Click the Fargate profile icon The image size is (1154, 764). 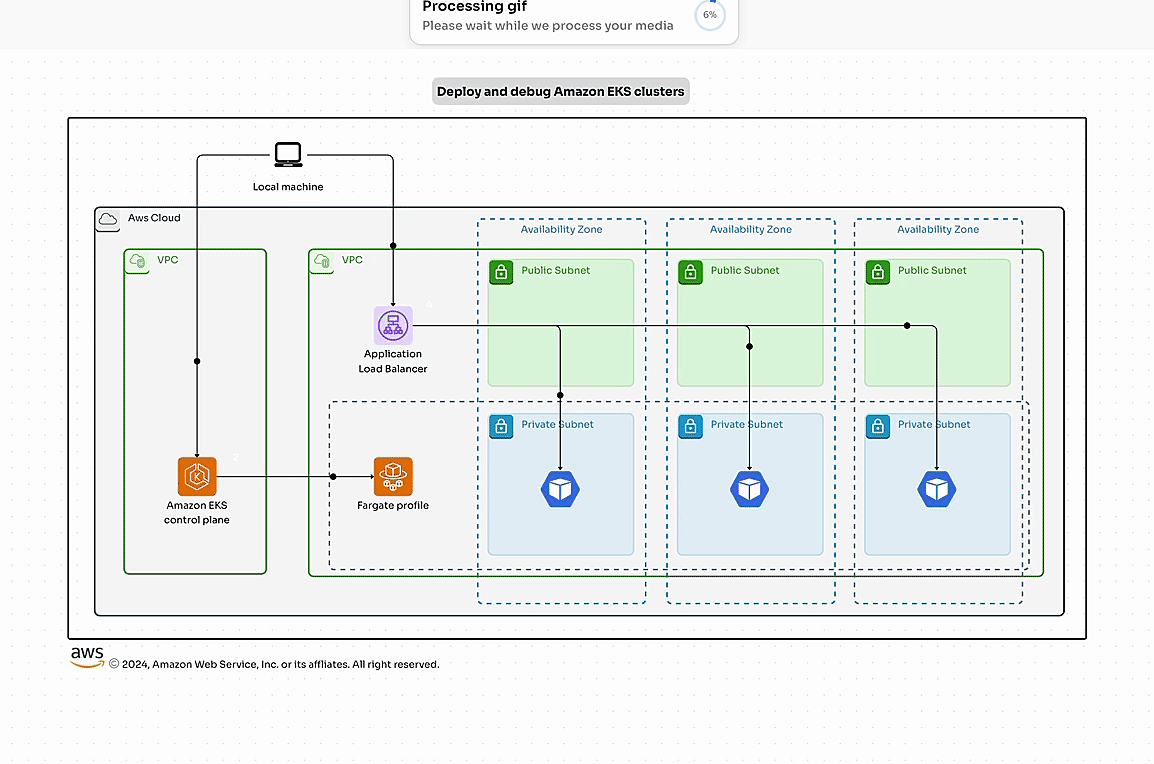(x=393, y=476)
